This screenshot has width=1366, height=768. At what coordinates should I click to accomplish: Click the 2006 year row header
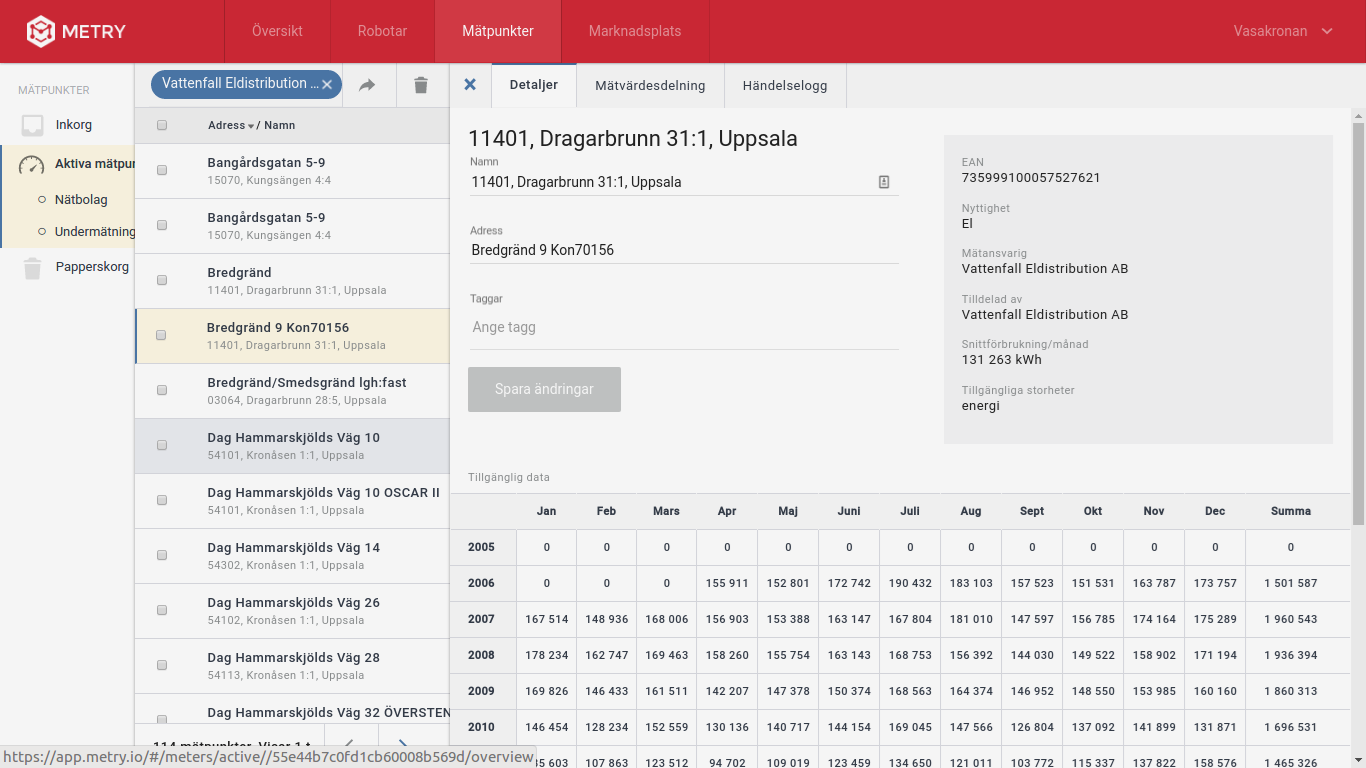click(482, 583)
